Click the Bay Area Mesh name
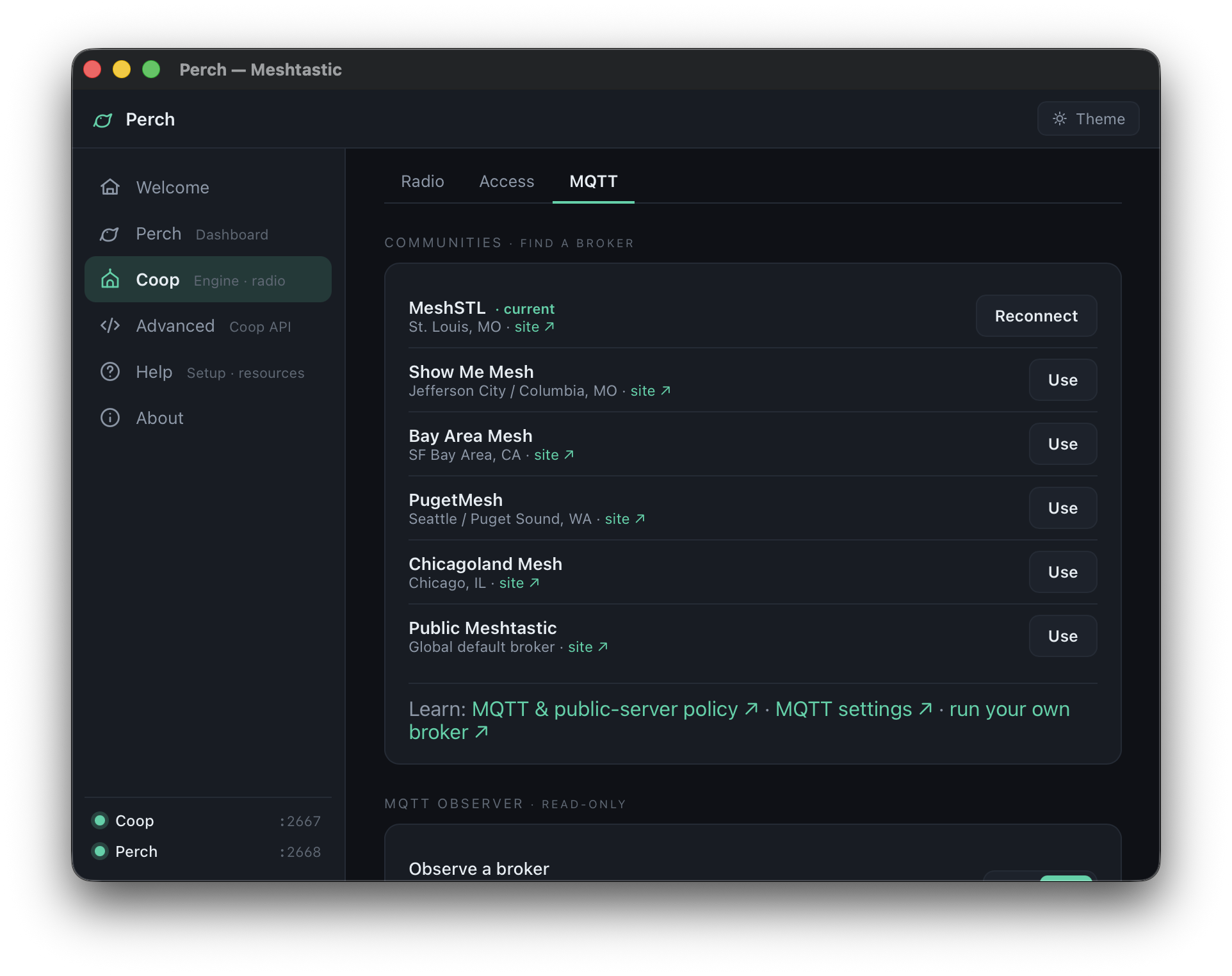This screenshot has height=976, width=1232. click(471, 436)
